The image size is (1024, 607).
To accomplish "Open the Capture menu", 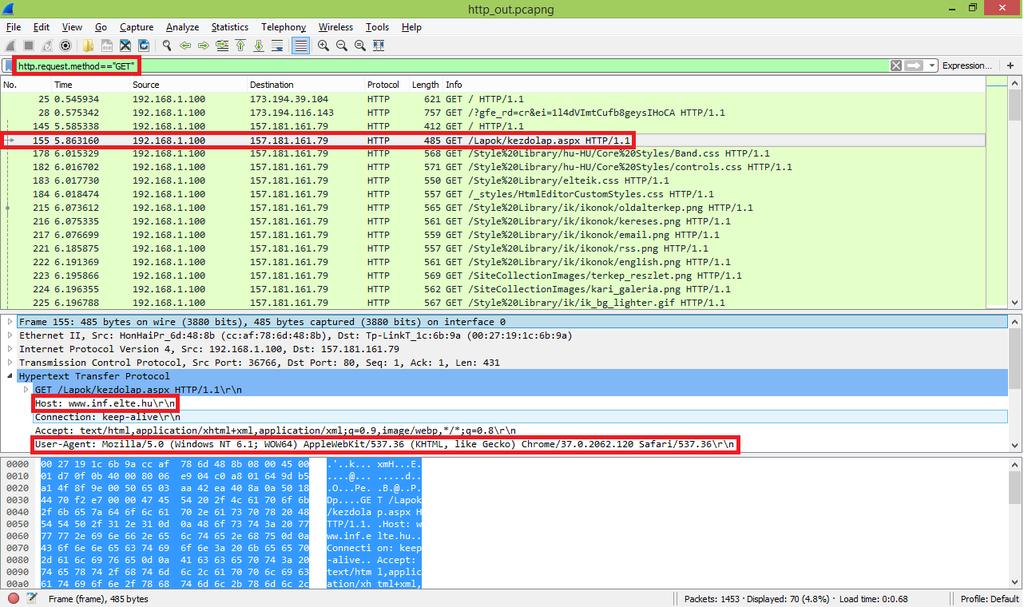I will 136,27.
